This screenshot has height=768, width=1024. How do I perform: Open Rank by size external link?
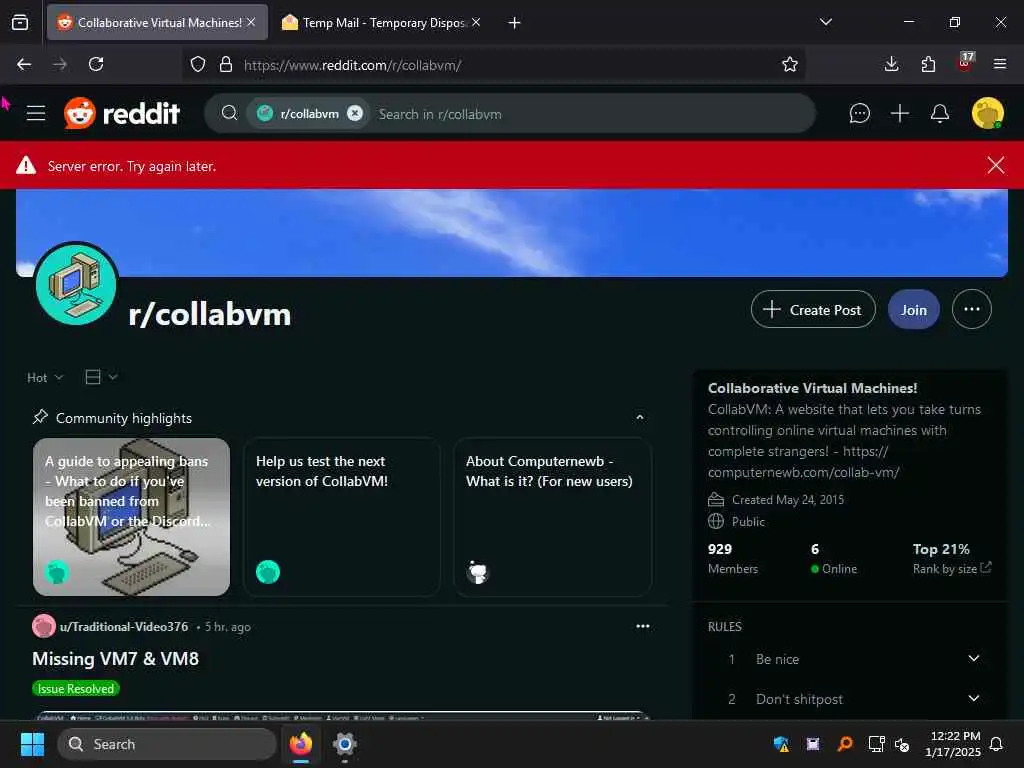tap(952, 568)
